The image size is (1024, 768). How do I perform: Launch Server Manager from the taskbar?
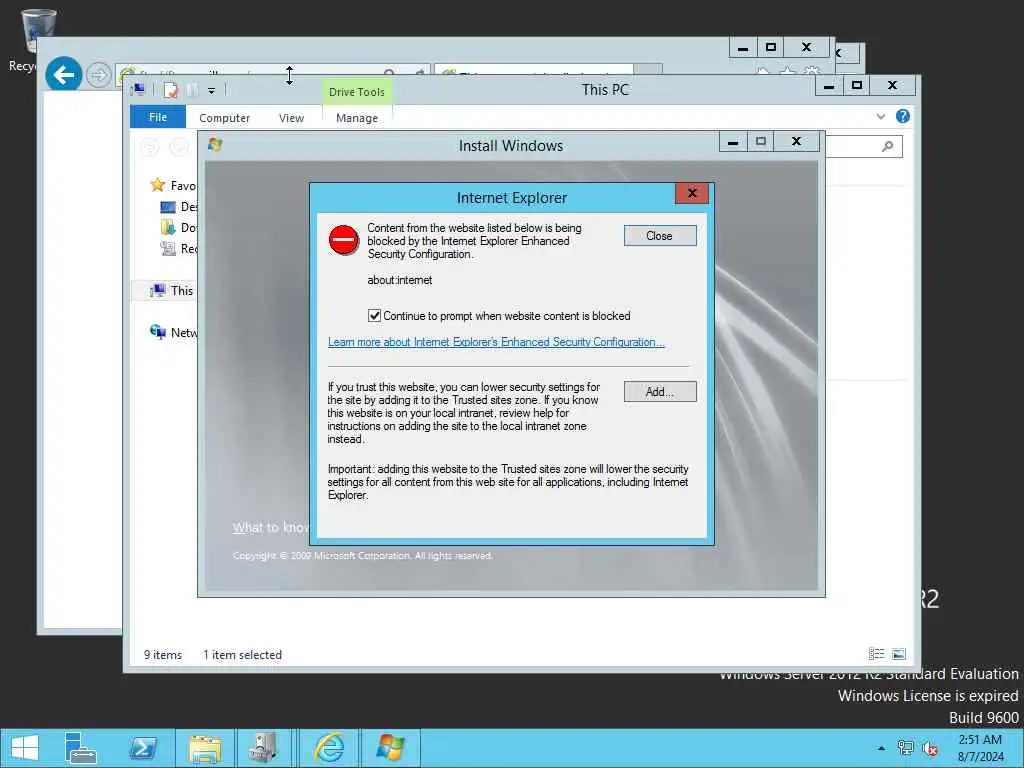[x=81, y=748]
